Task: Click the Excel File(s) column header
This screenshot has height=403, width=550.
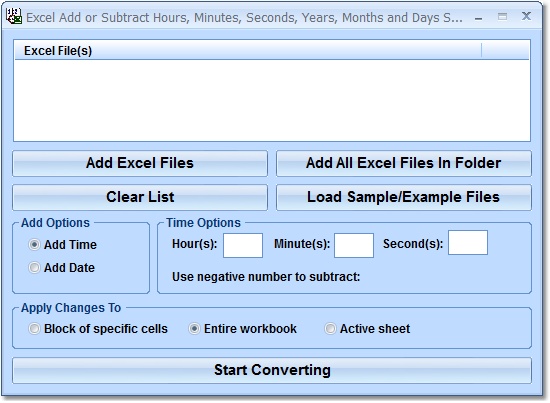Action: 248,51
